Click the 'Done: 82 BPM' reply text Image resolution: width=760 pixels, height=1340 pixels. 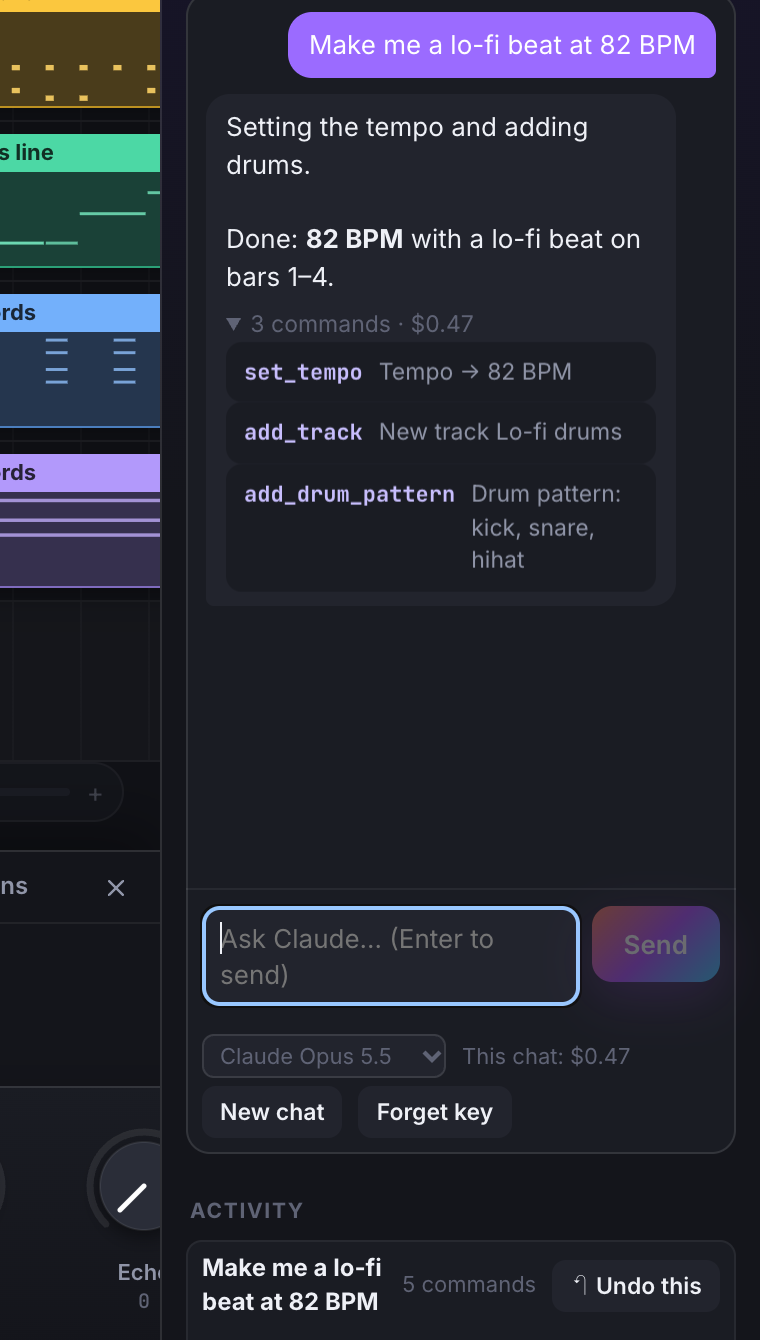pyautogui.click(x=433, y=258)
